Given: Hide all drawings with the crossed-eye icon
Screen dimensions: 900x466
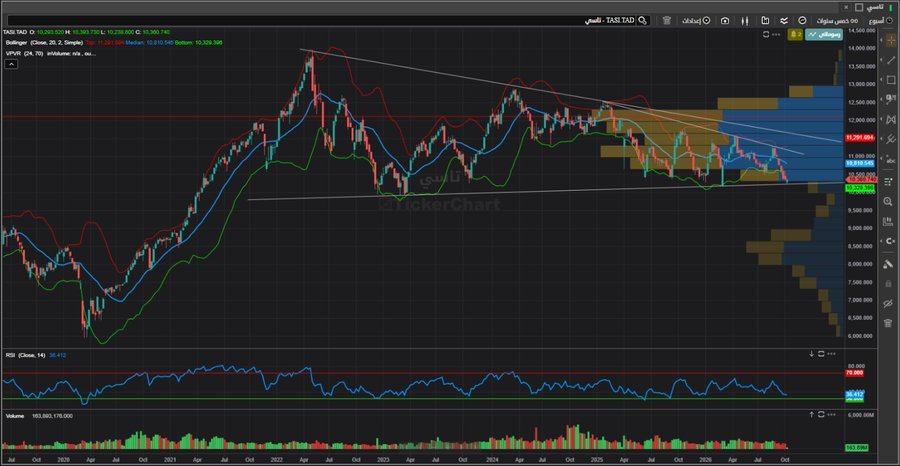Looking at the screenshot, I should 889,303.
